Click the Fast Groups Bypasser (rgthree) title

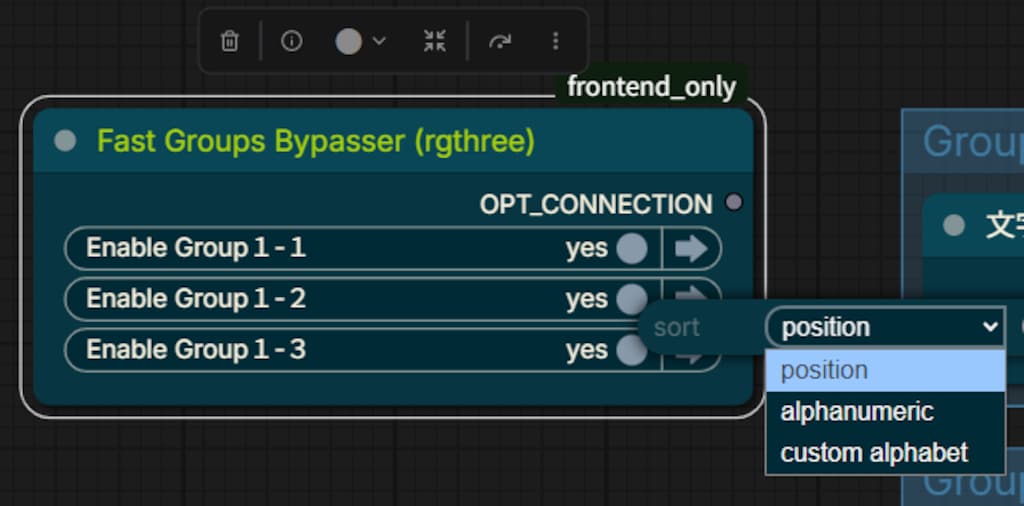point(316,141)
